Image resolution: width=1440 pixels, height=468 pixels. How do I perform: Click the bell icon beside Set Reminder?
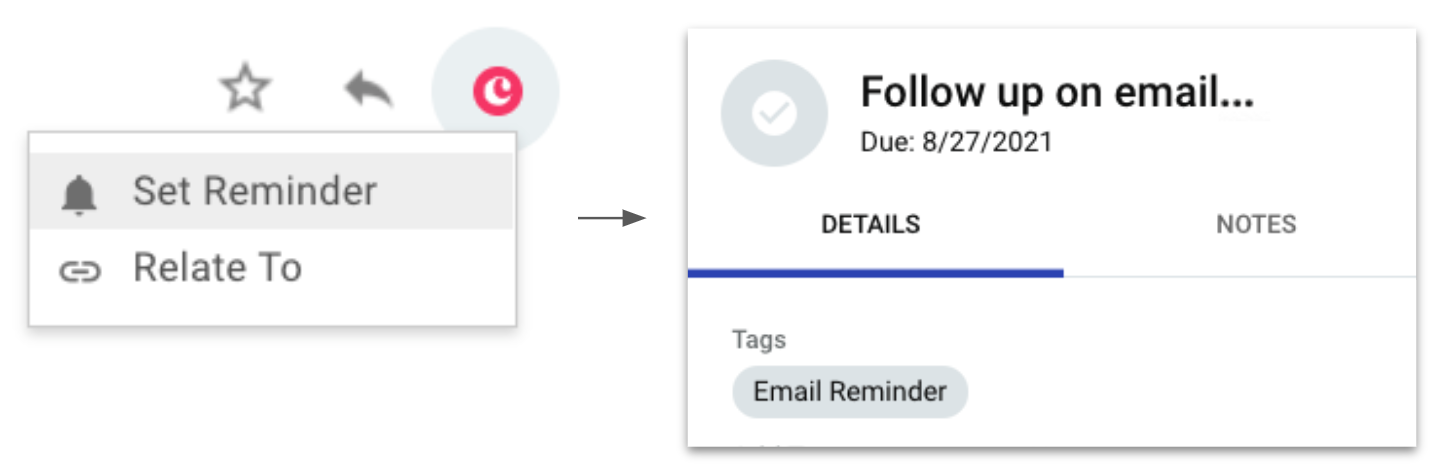pos(79,194)
